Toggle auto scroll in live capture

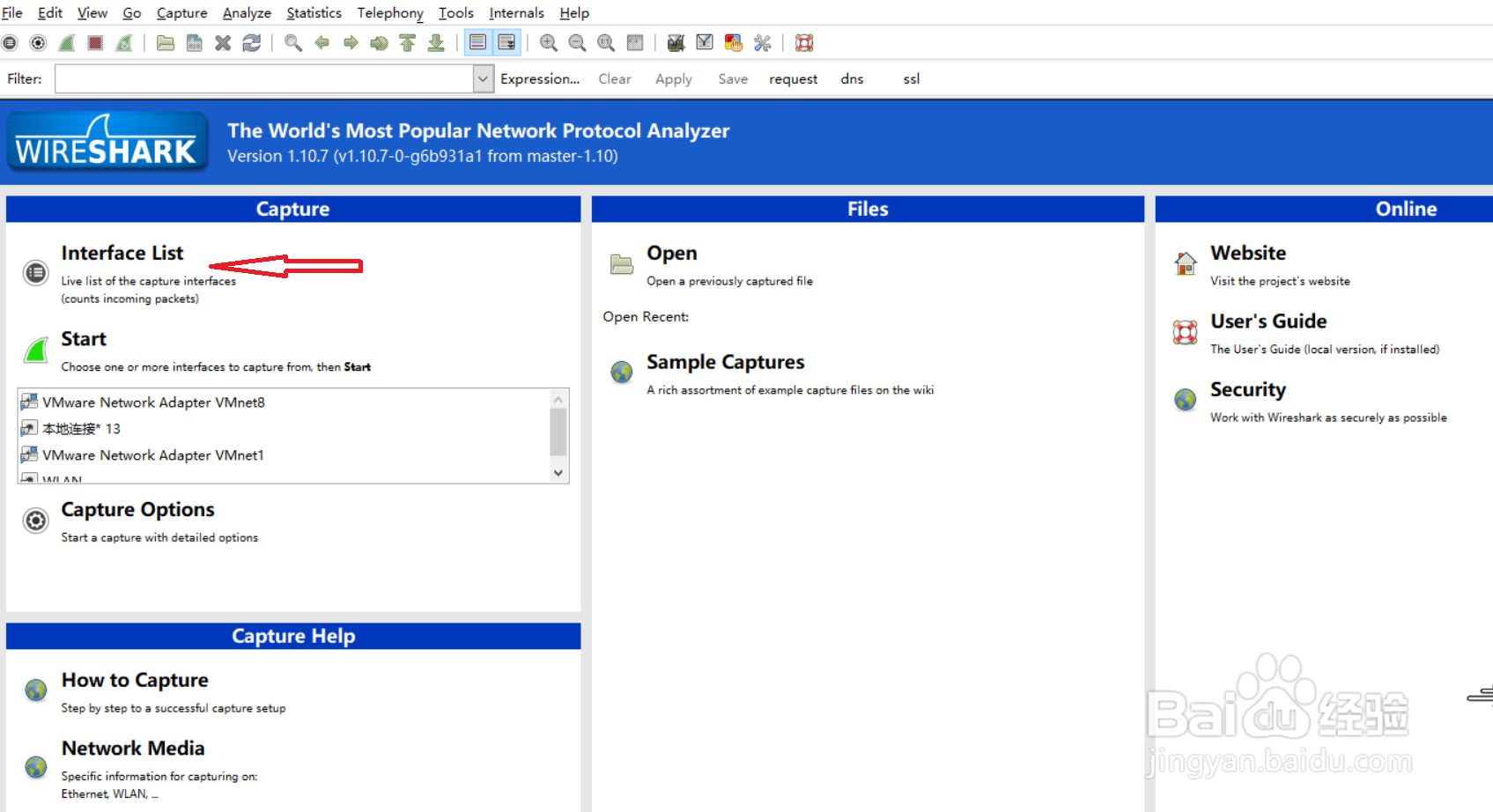pyautogui.click(x=506, y=42)
